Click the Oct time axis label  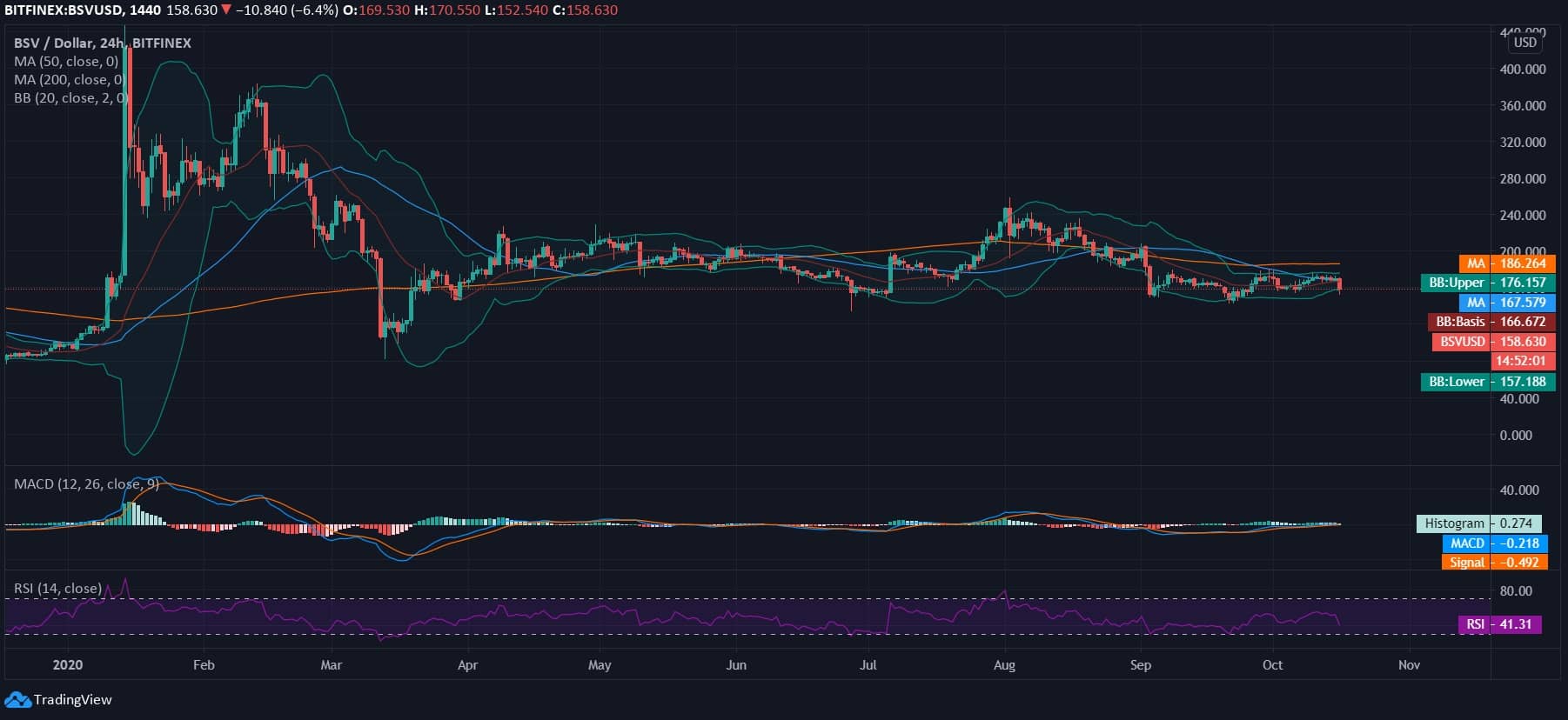[x=1272, y=665]
